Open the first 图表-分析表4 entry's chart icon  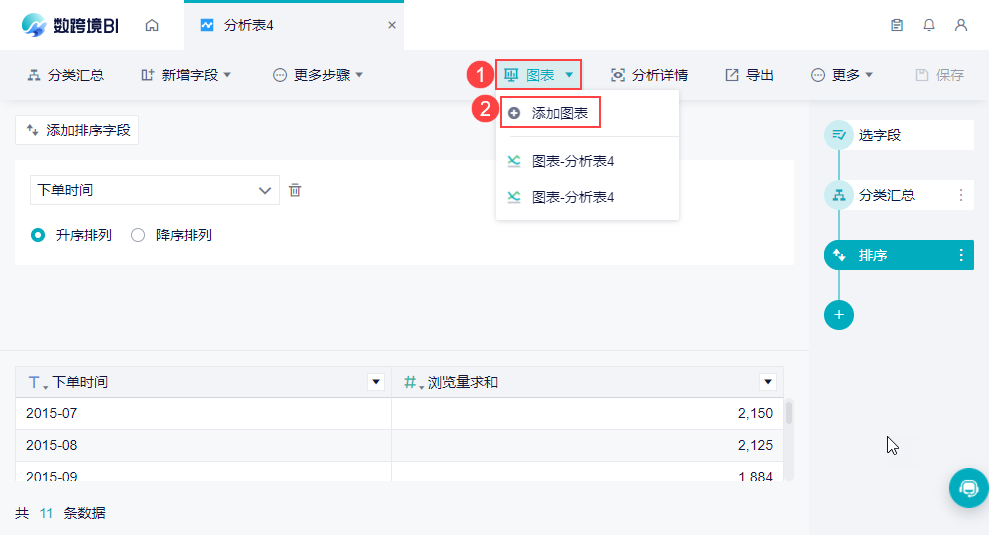coord(514,162)
